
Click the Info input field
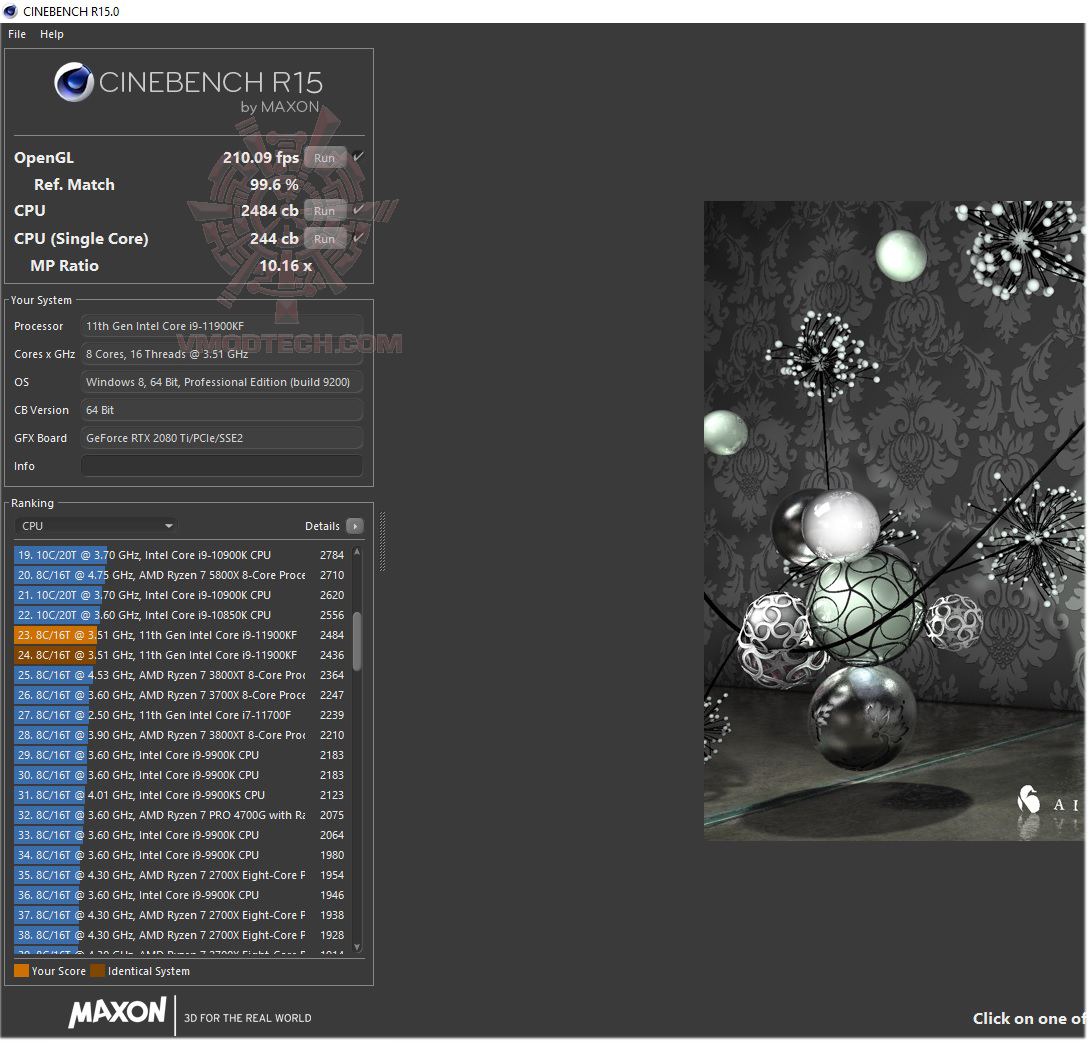point(222,466)
